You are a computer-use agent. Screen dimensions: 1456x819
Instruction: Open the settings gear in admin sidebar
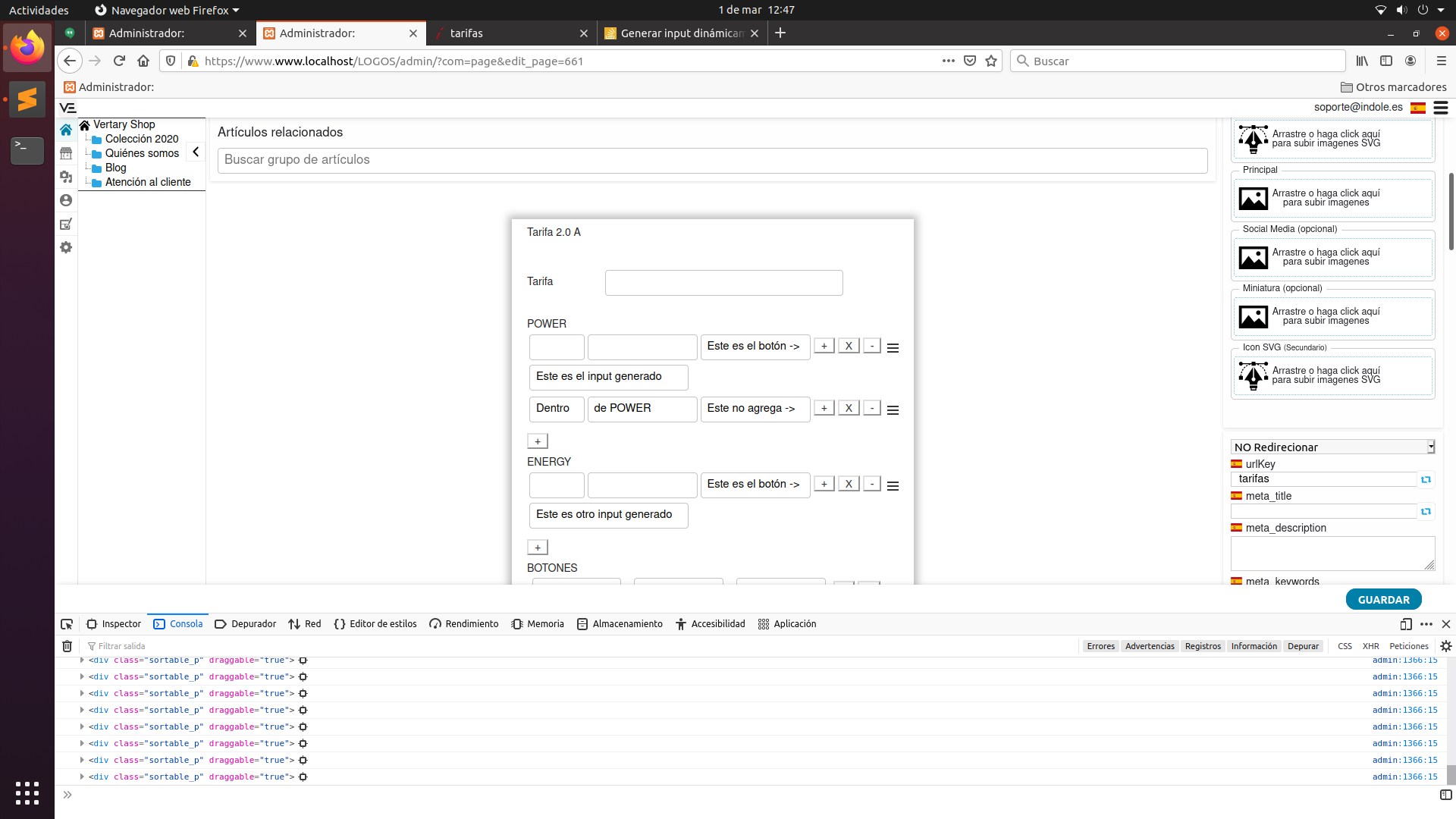coord(66,247)
